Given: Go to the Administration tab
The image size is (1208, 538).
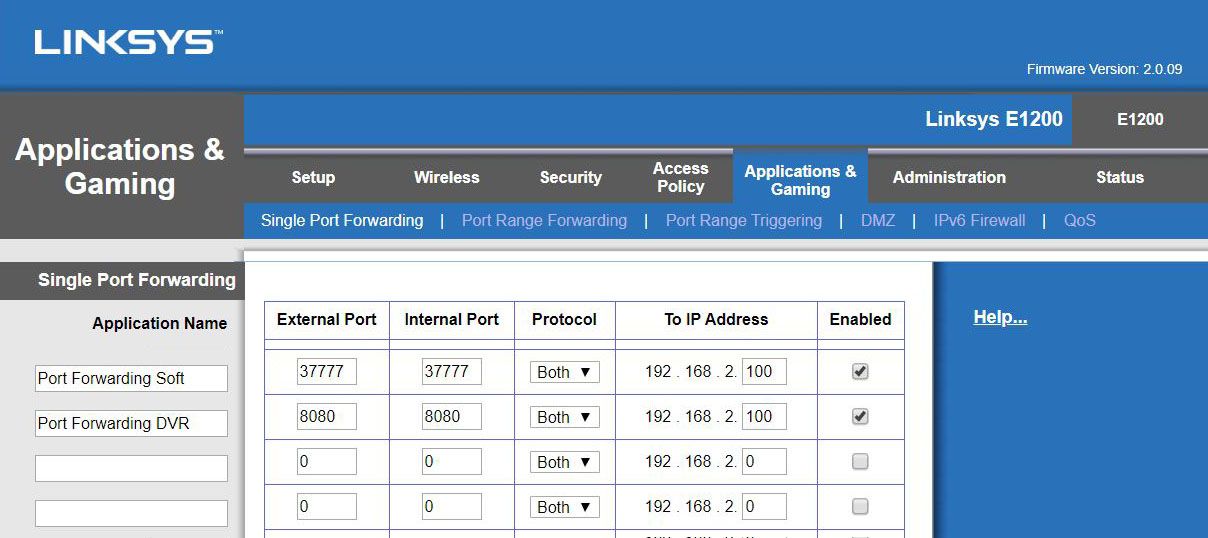Looking at the screenshot, I should click(x=949, y=177).
